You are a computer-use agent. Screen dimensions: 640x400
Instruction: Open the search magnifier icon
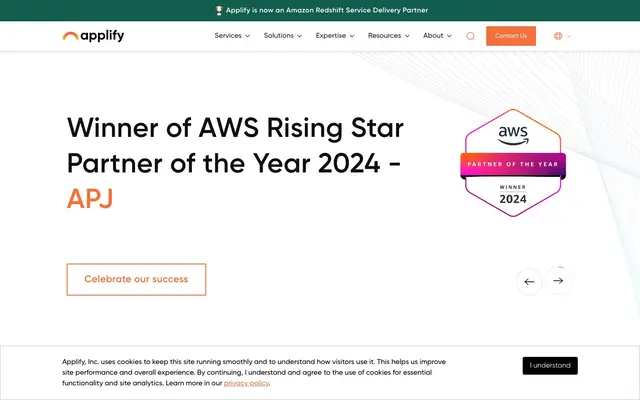471,36
